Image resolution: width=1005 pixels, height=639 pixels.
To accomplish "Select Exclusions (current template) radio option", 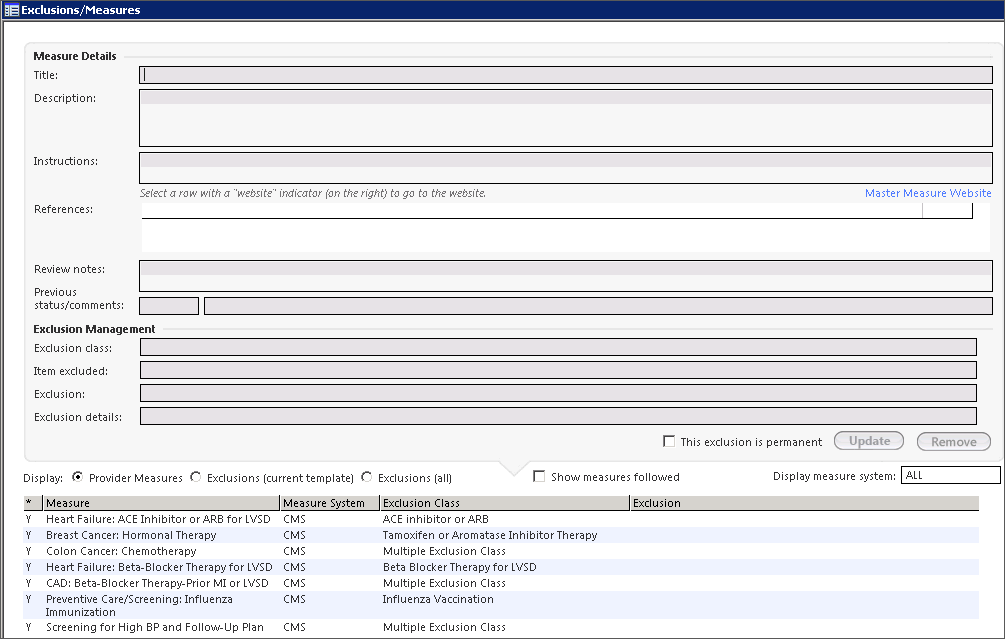I will click(x=196, y=478).
